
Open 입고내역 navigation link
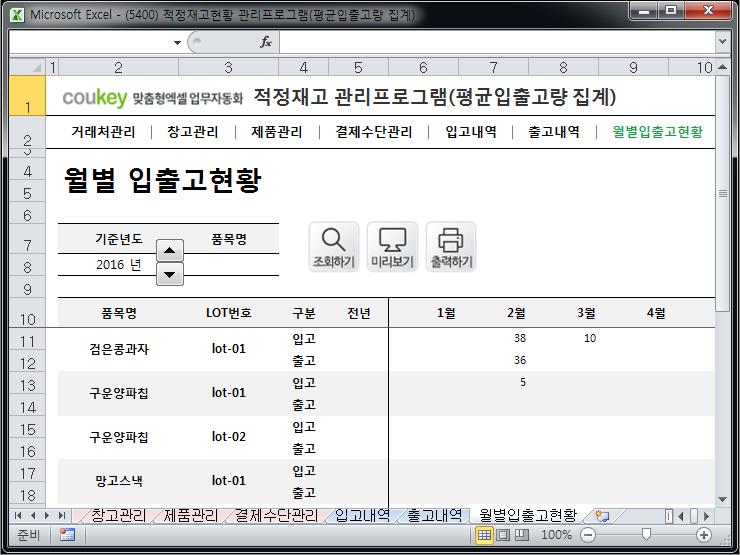click(x=471, y=132)
